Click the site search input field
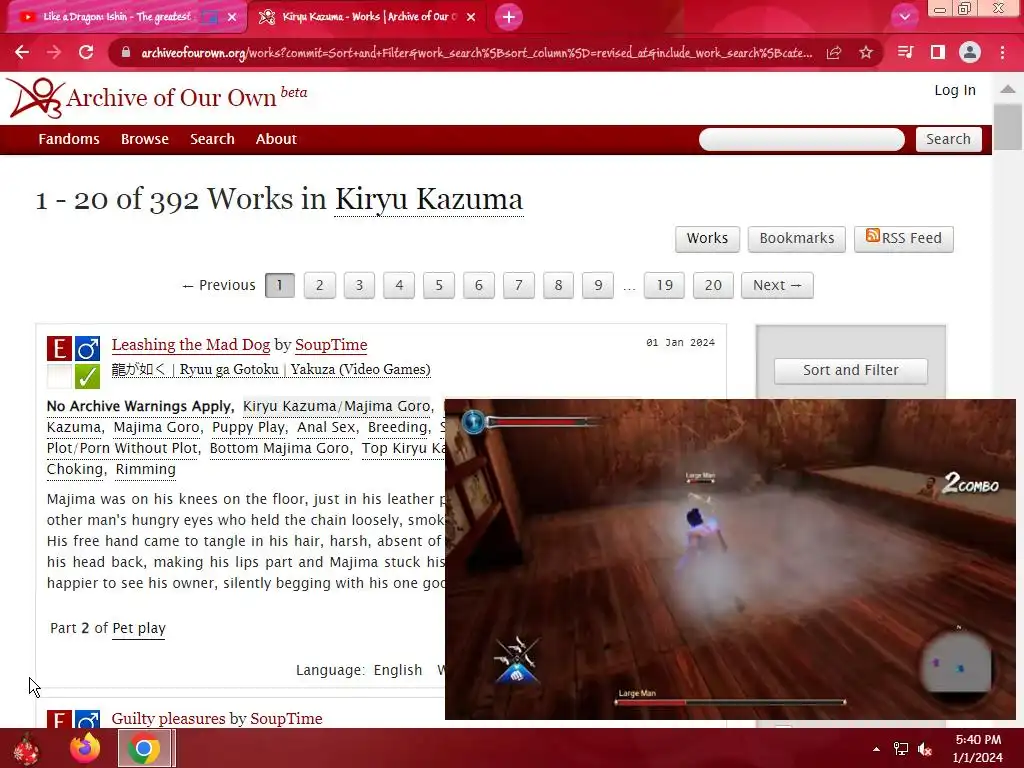This screenshot has height=768, width=1024. point(801,139)
